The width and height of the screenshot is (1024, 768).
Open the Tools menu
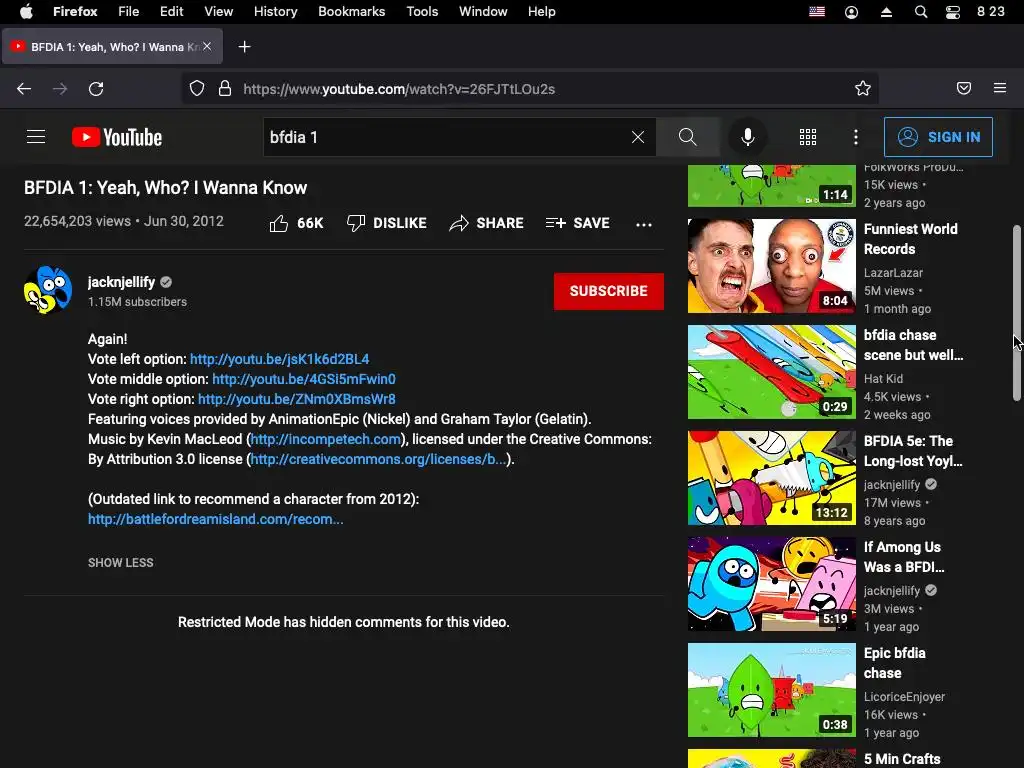click(422, 12)
